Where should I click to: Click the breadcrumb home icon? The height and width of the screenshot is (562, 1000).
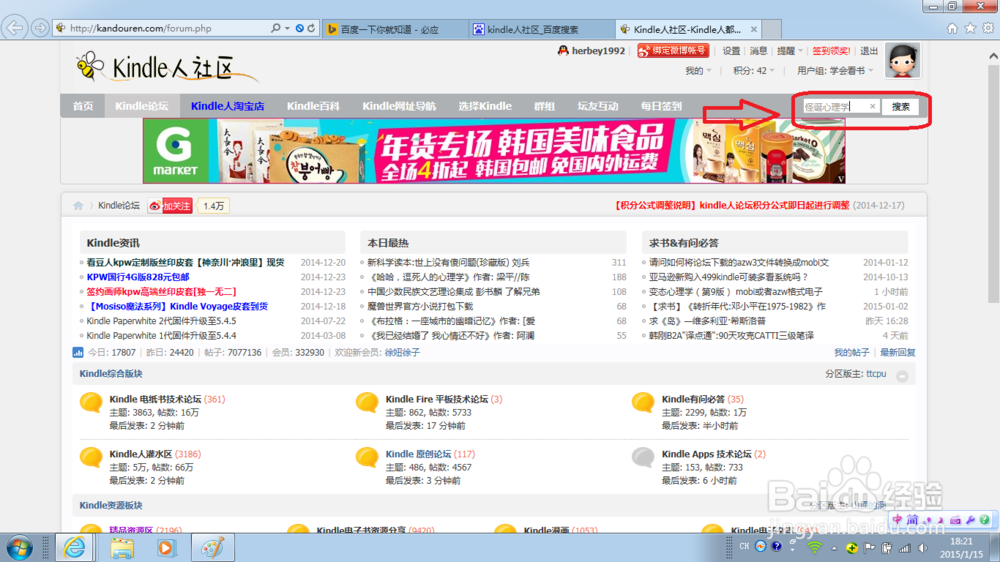pos(78,205)
